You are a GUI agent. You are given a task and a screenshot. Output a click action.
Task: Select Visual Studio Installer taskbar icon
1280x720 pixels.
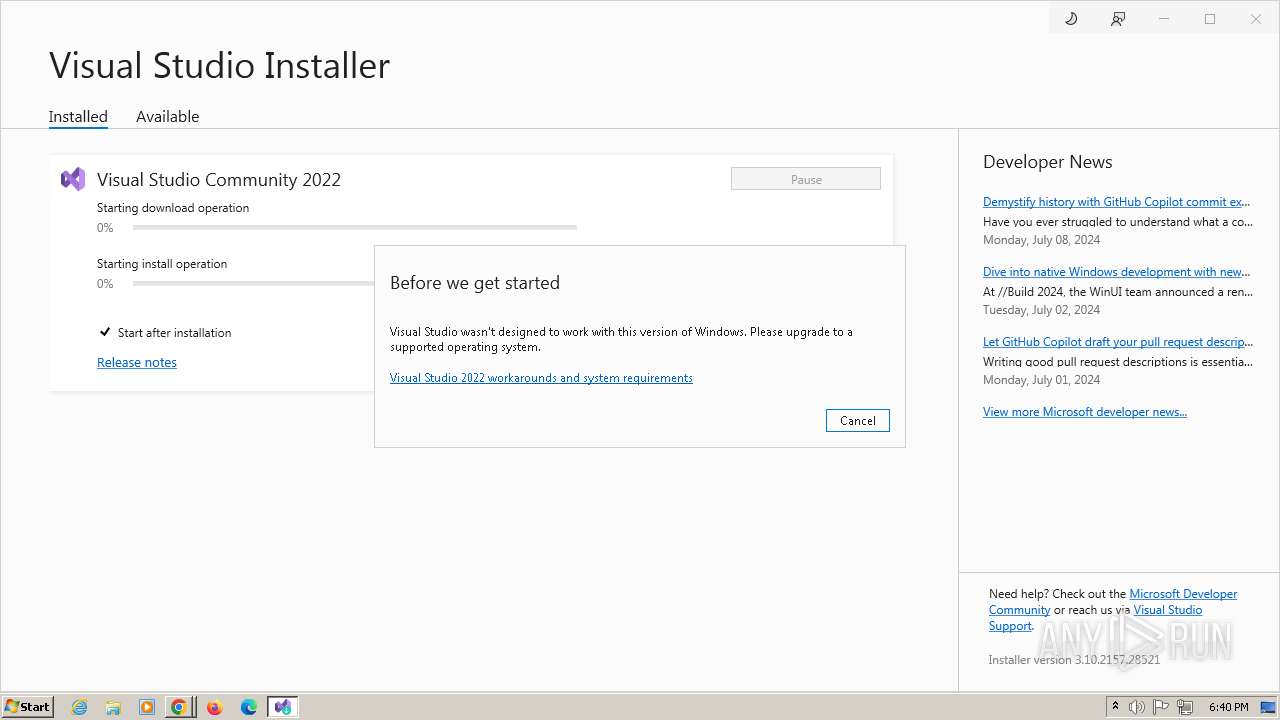coord(283,707)
